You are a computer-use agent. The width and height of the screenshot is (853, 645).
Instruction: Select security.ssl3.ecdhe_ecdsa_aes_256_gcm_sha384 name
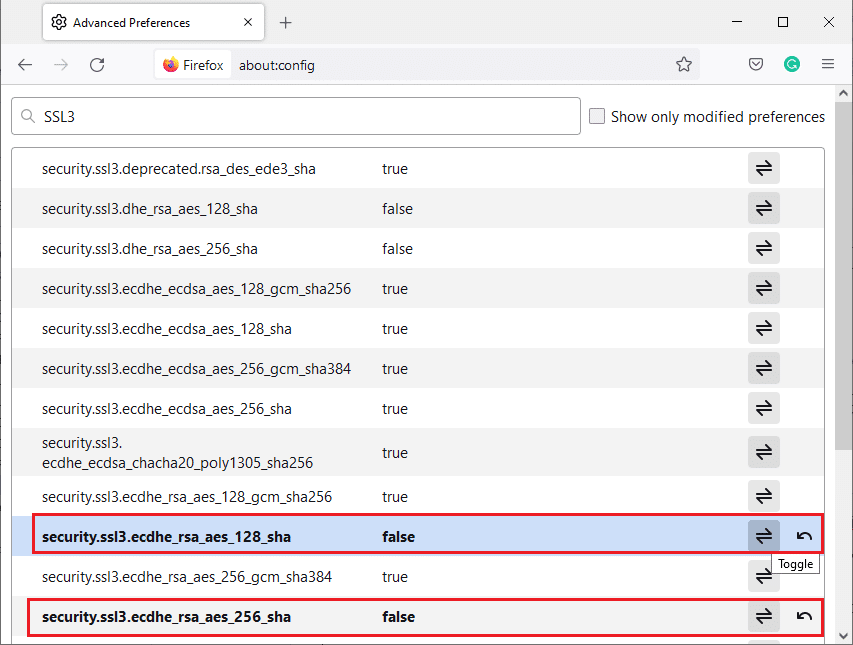(x=196, y=369)
